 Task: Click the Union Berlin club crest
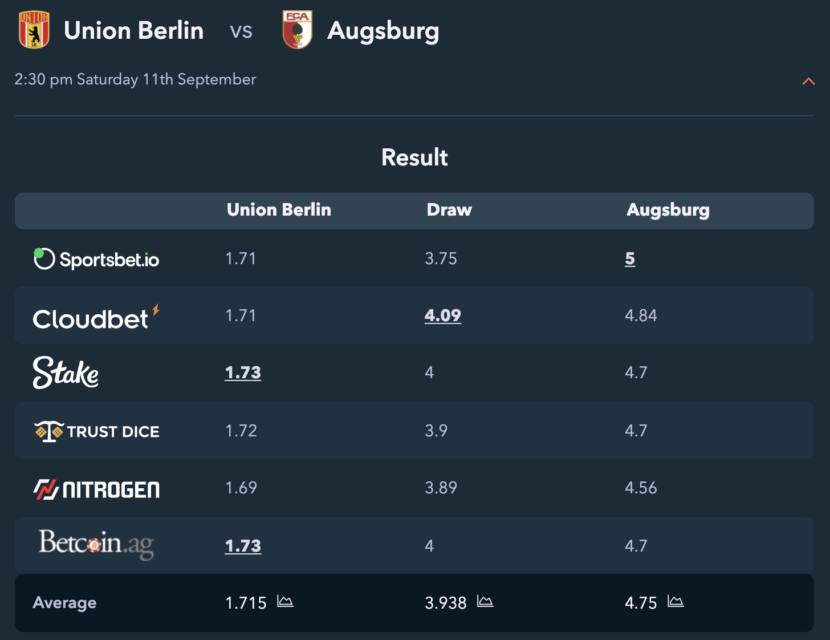point(34,30)
